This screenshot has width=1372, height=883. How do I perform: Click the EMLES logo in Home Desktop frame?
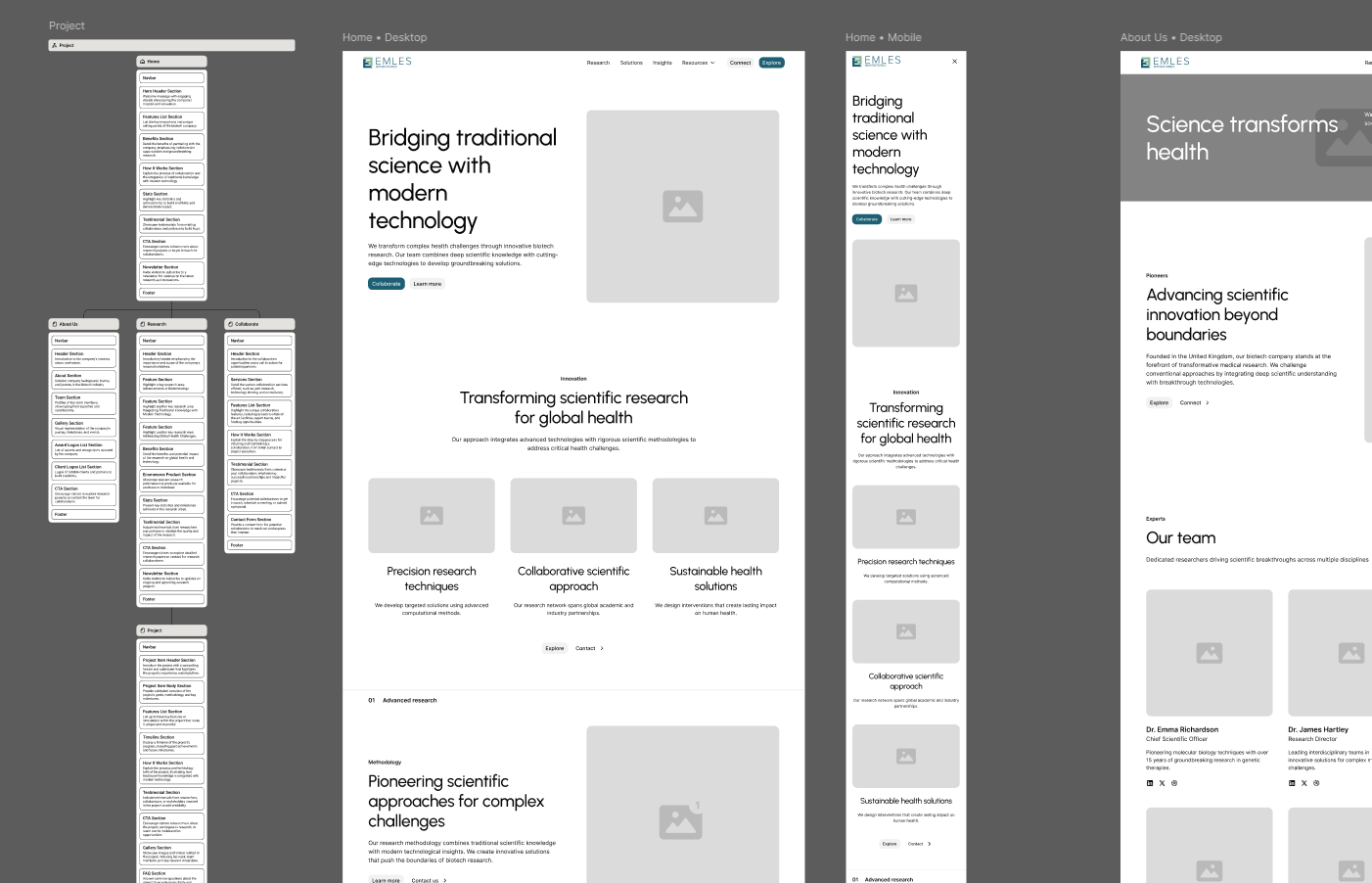[x=388, y=62]
